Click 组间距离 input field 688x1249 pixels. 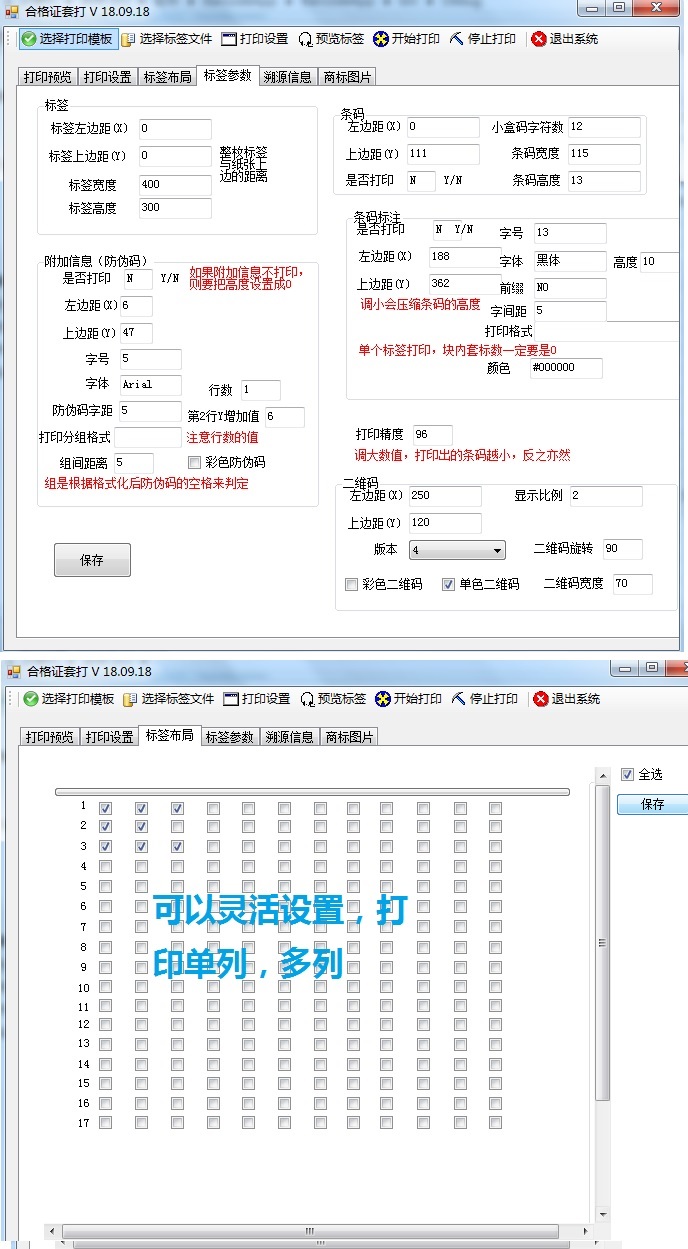134,463
